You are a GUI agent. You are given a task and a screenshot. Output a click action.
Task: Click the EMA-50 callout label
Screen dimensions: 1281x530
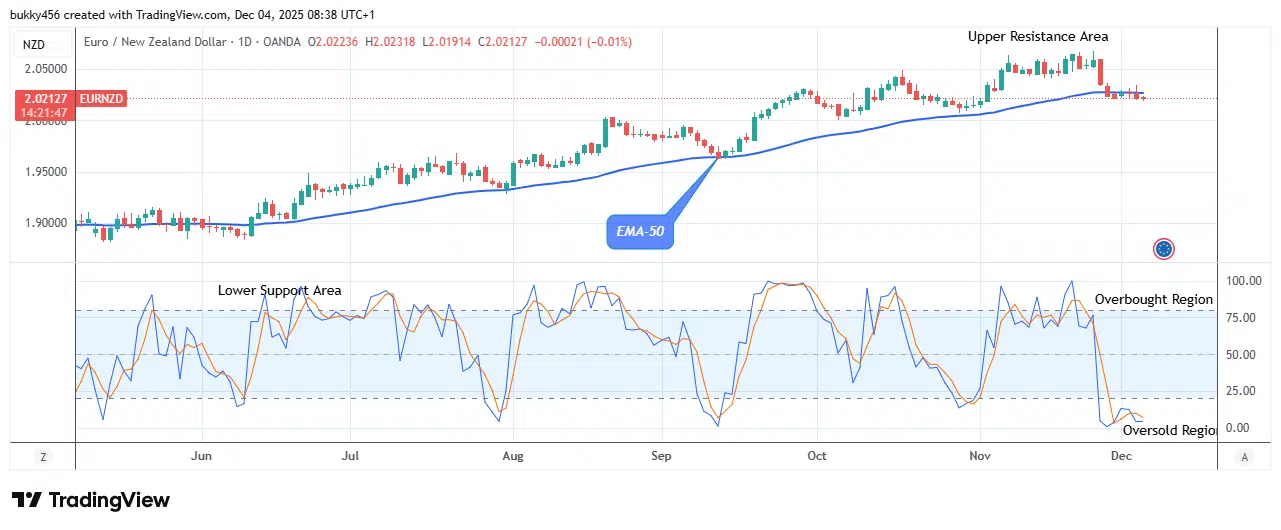pos(639,233)
